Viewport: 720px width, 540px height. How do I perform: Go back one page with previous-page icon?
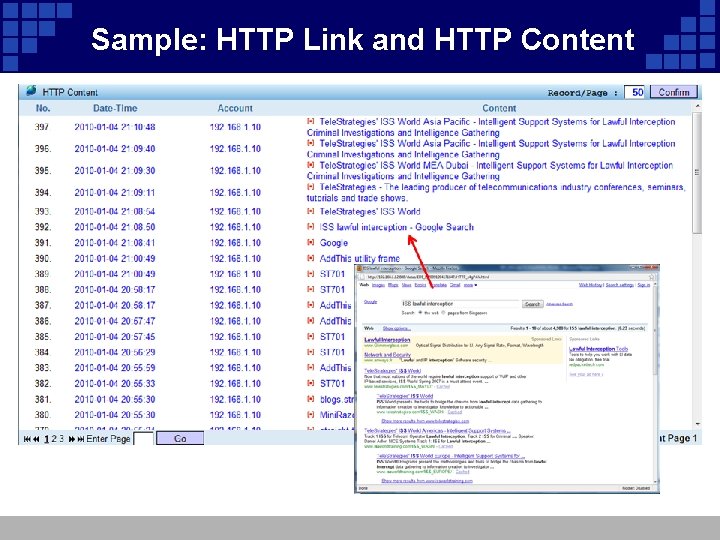click(x=36, y=439)
